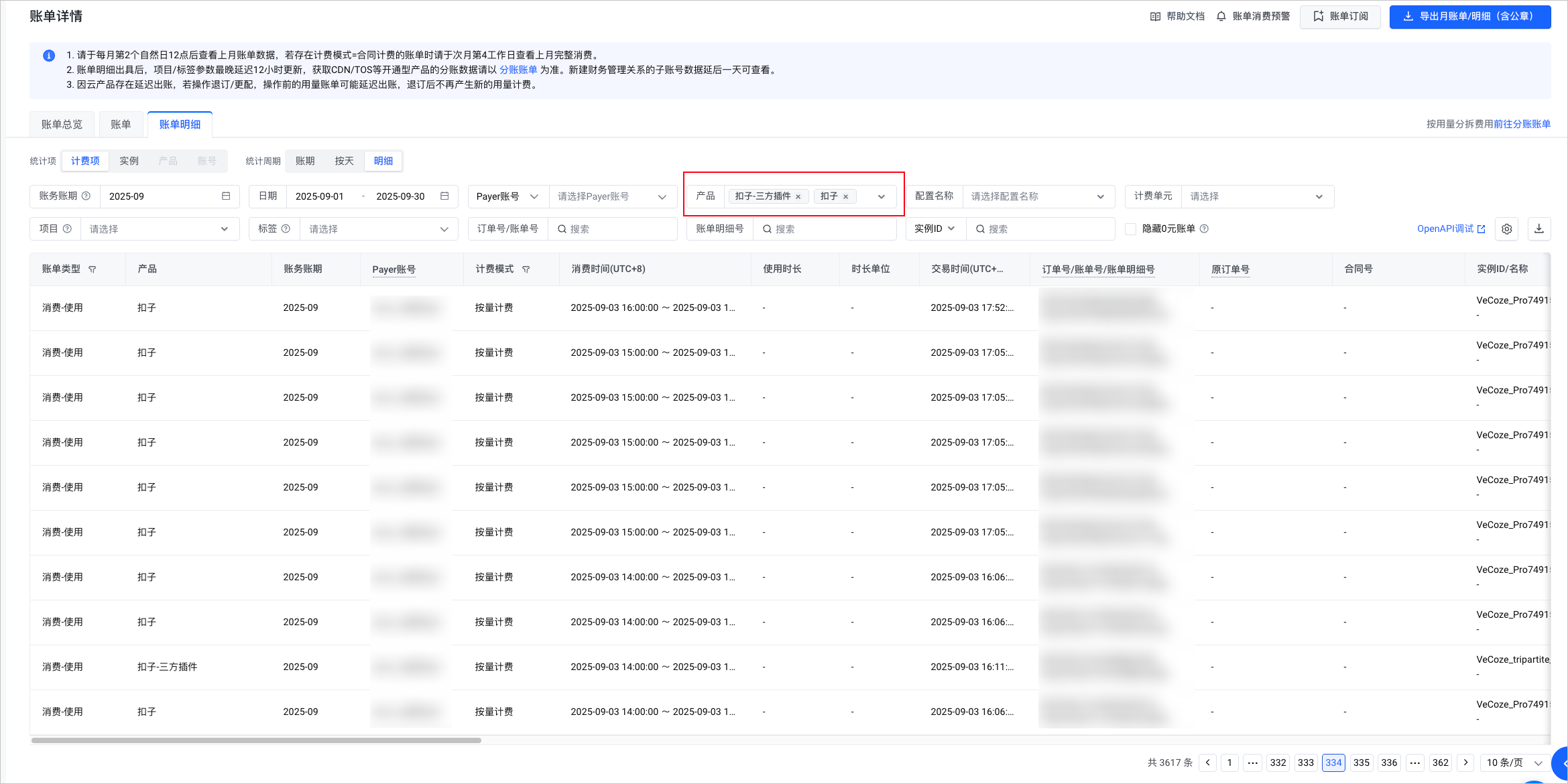Open the date range calendar icon

pyautogui.click(x=444, y=196)
